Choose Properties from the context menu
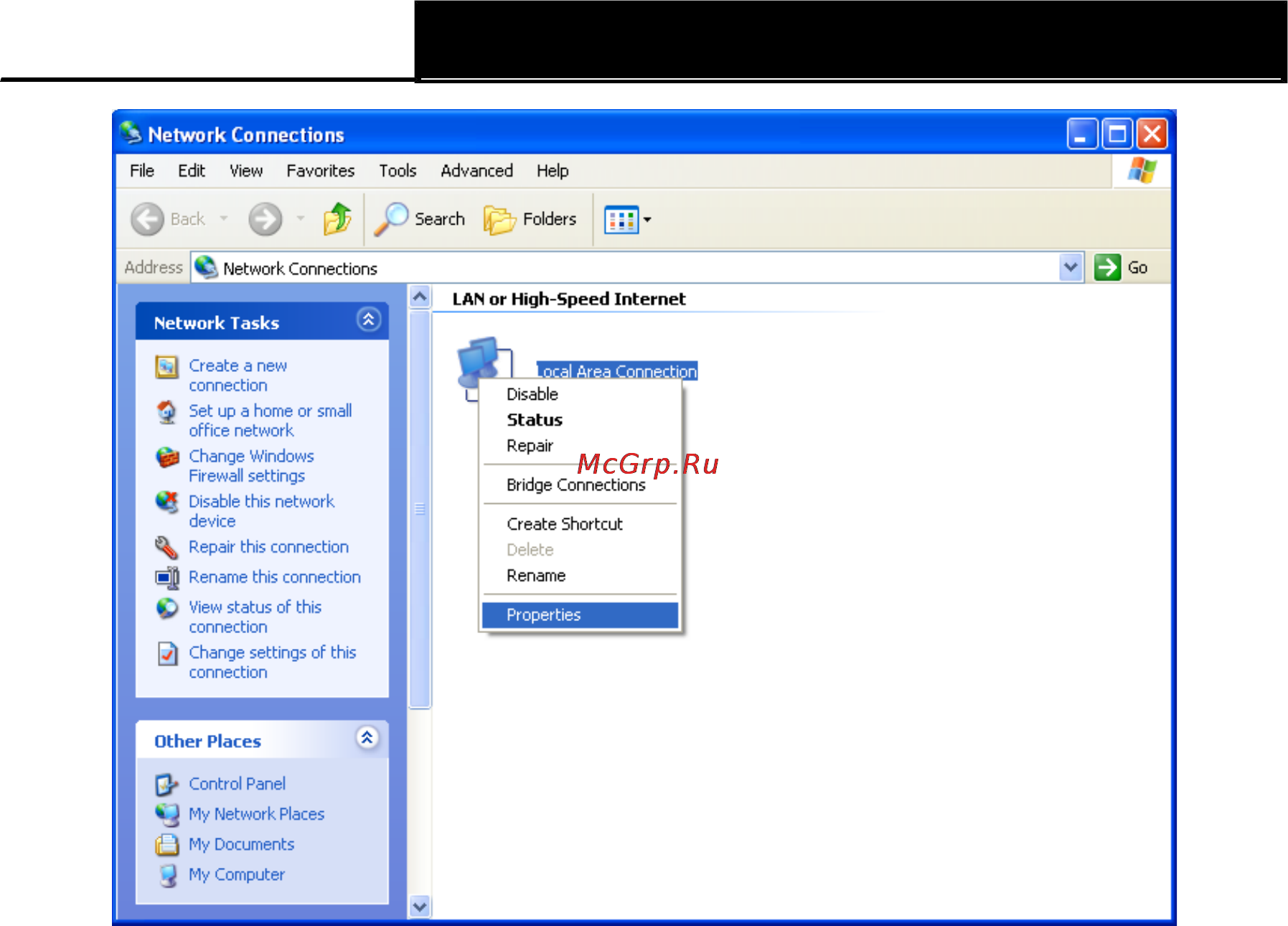The height and width of the screenshot is (926, 1288). tap(580, 615)
